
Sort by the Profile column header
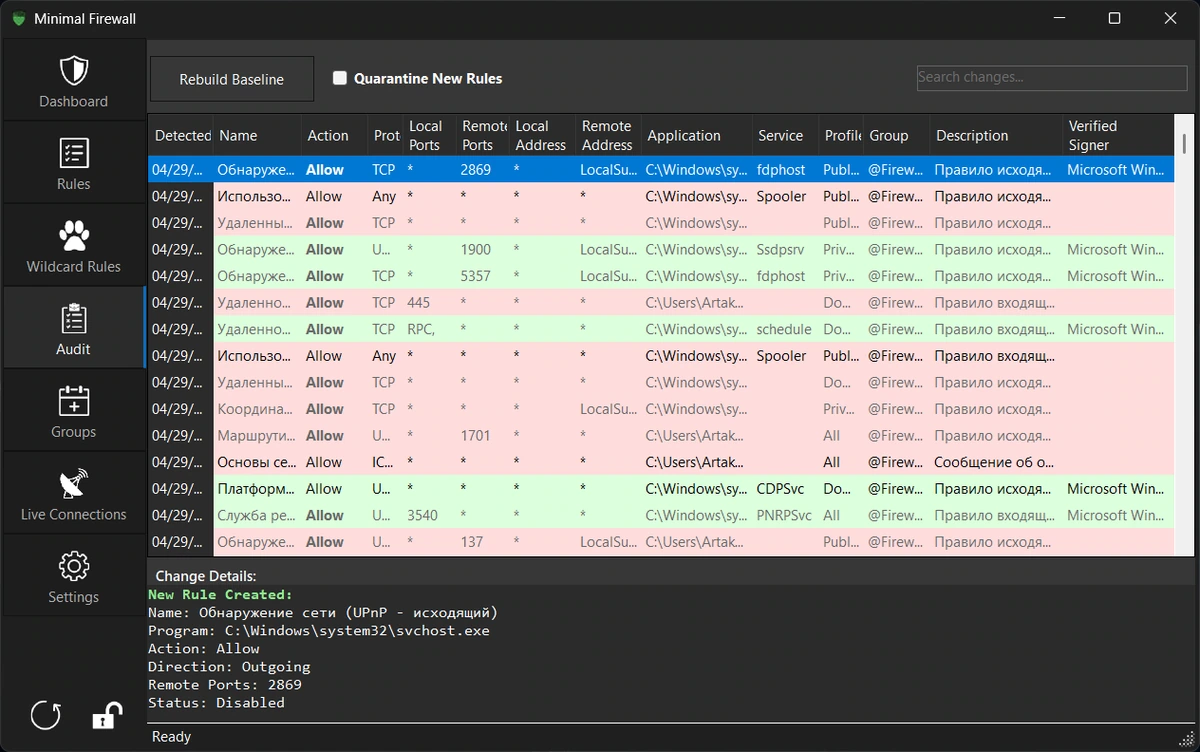click(x=842, y=135)
